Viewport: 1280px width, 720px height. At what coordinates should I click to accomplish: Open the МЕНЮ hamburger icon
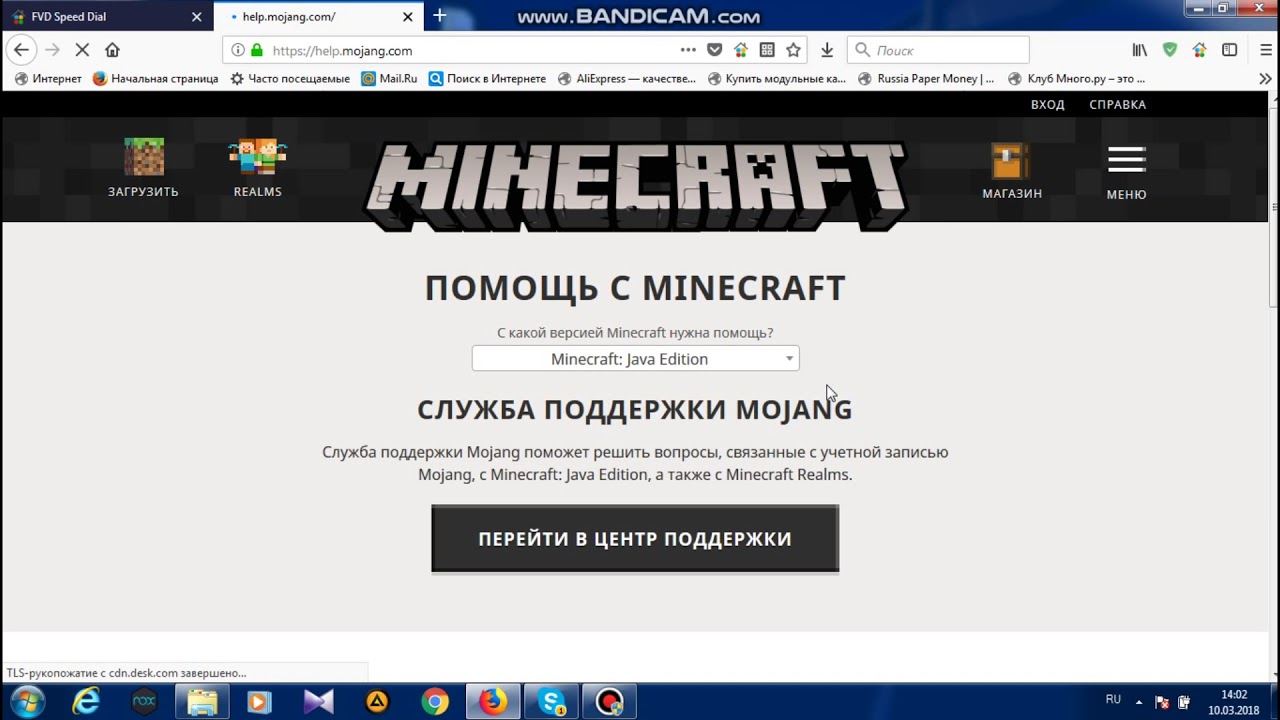(1126, 160)
